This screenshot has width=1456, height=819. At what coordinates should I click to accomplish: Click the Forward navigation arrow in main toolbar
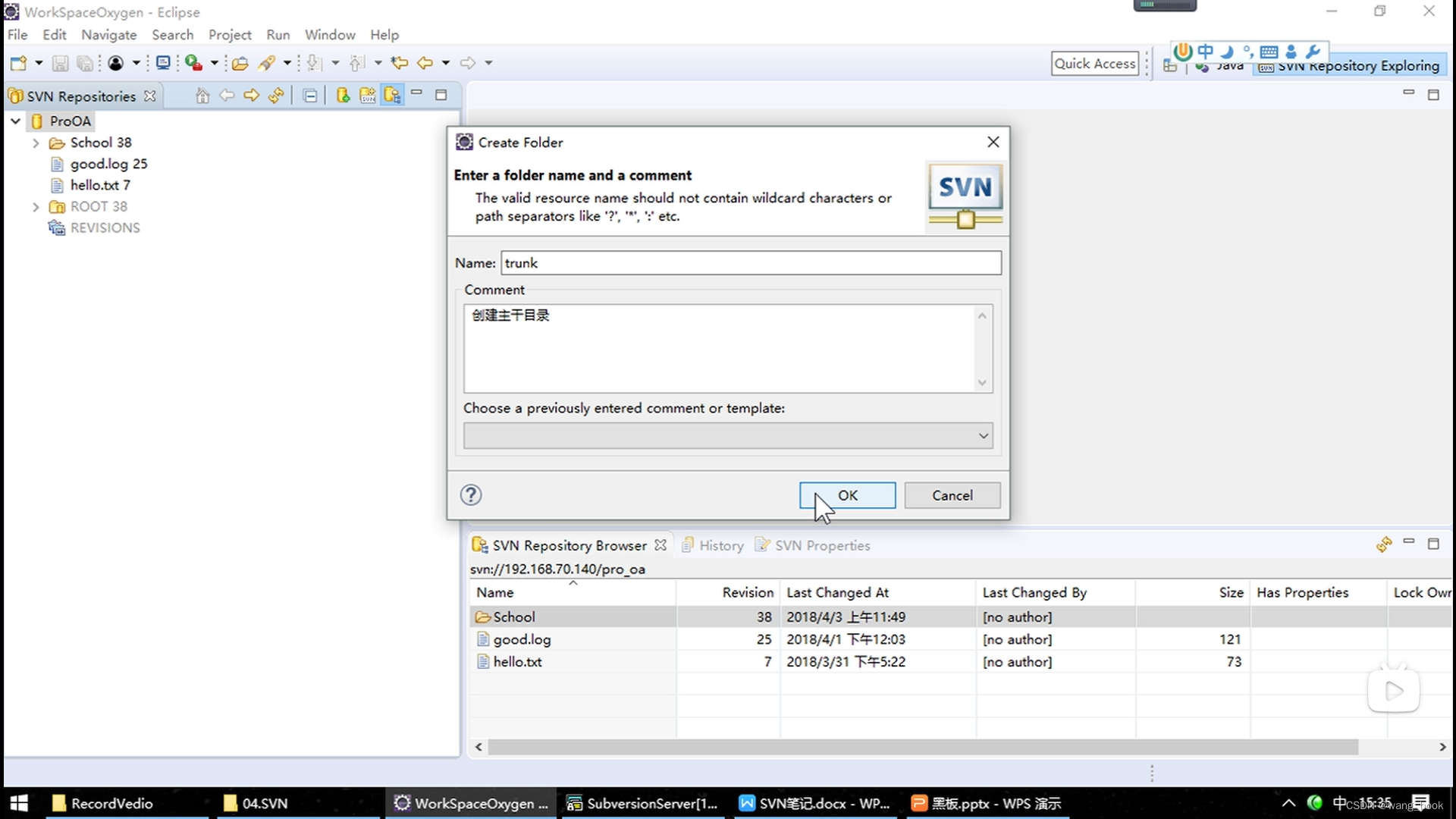tap(468, 63)
